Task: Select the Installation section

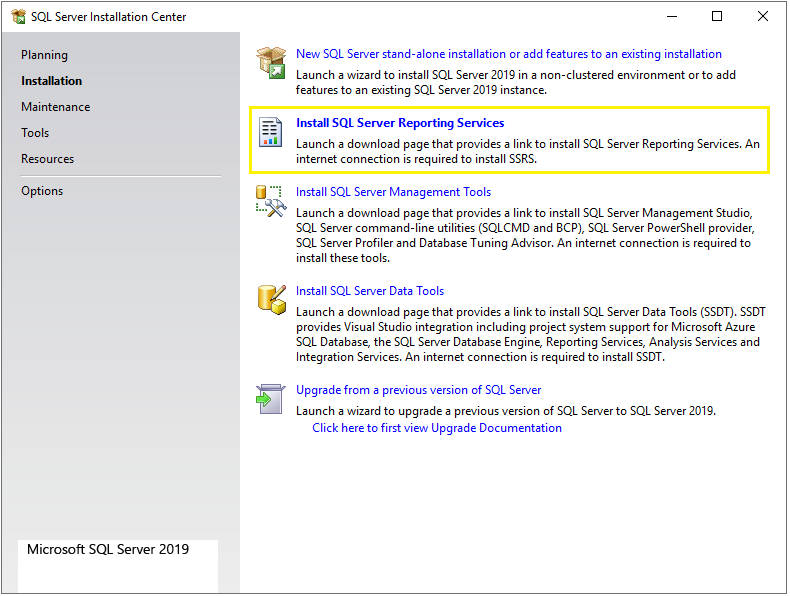Action: point(52,81)
